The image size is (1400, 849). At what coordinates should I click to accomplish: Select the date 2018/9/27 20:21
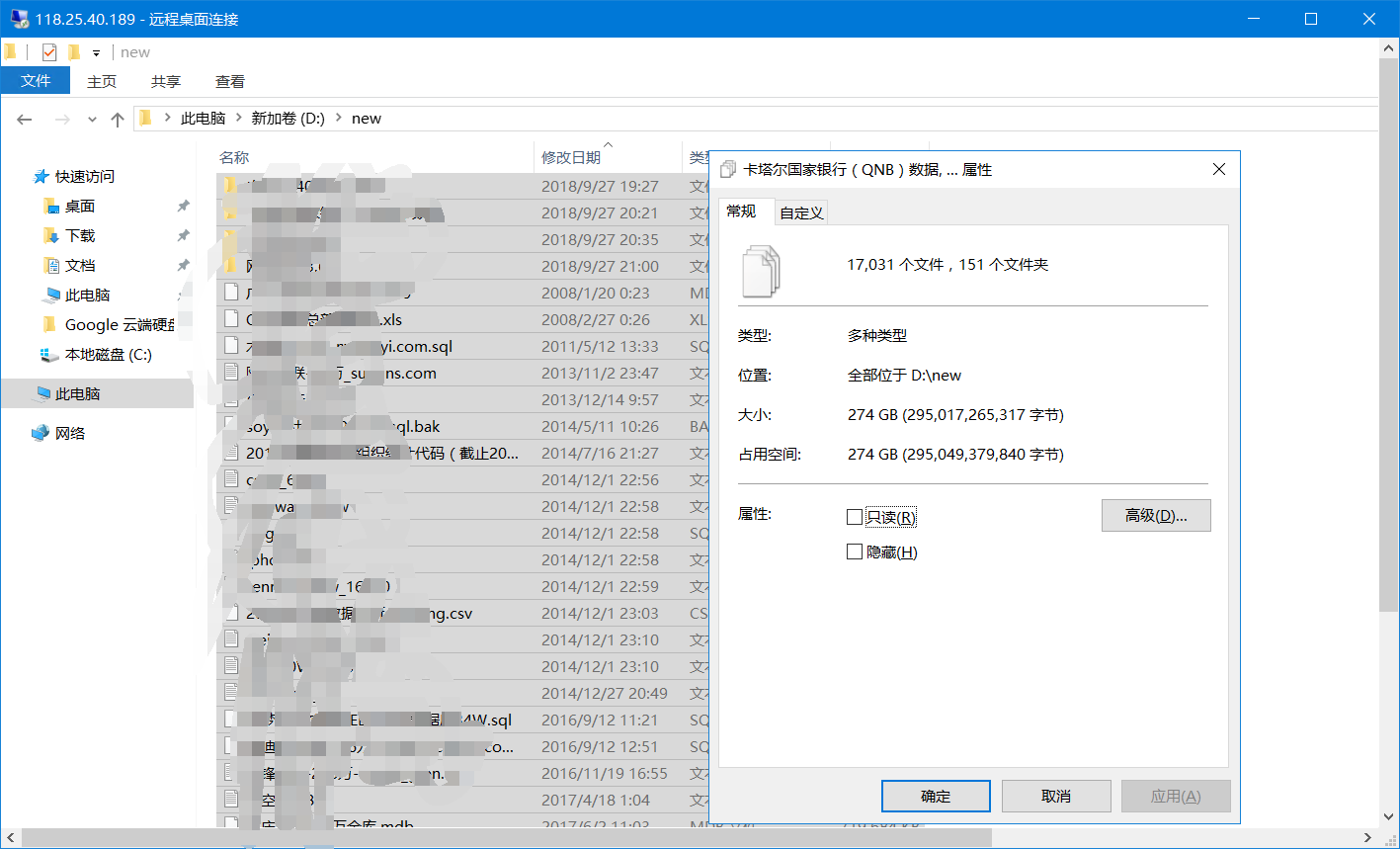click(600, 212)
